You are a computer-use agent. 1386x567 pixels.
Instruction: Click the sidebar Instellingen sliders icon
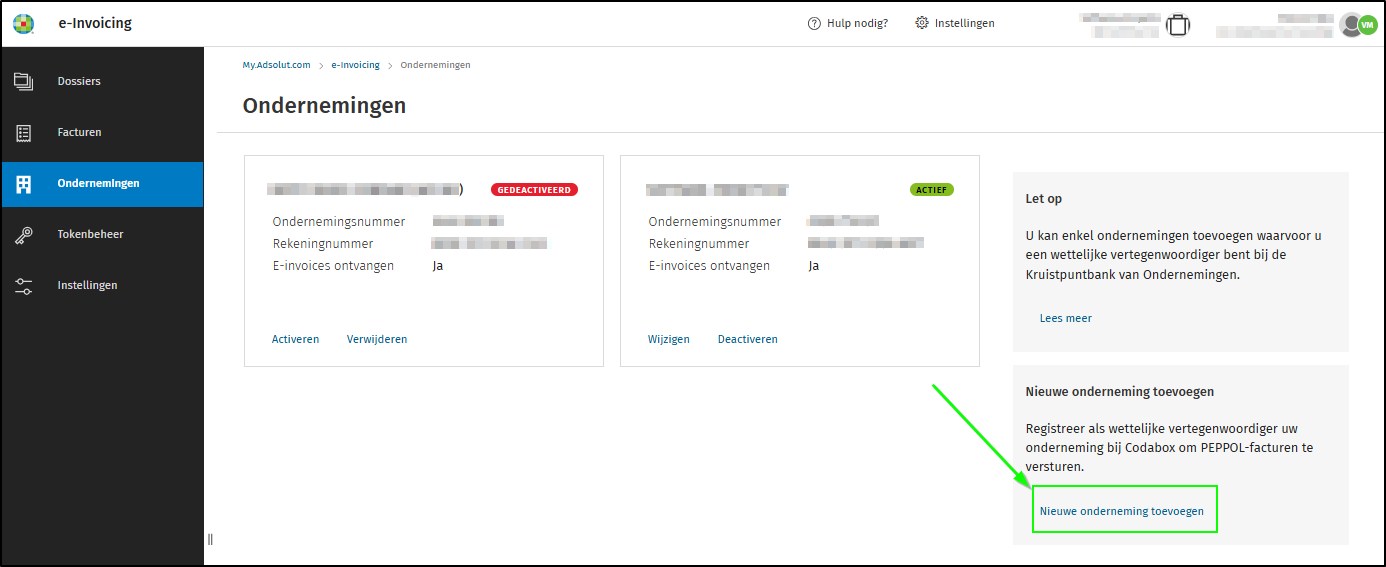[24, 286]
